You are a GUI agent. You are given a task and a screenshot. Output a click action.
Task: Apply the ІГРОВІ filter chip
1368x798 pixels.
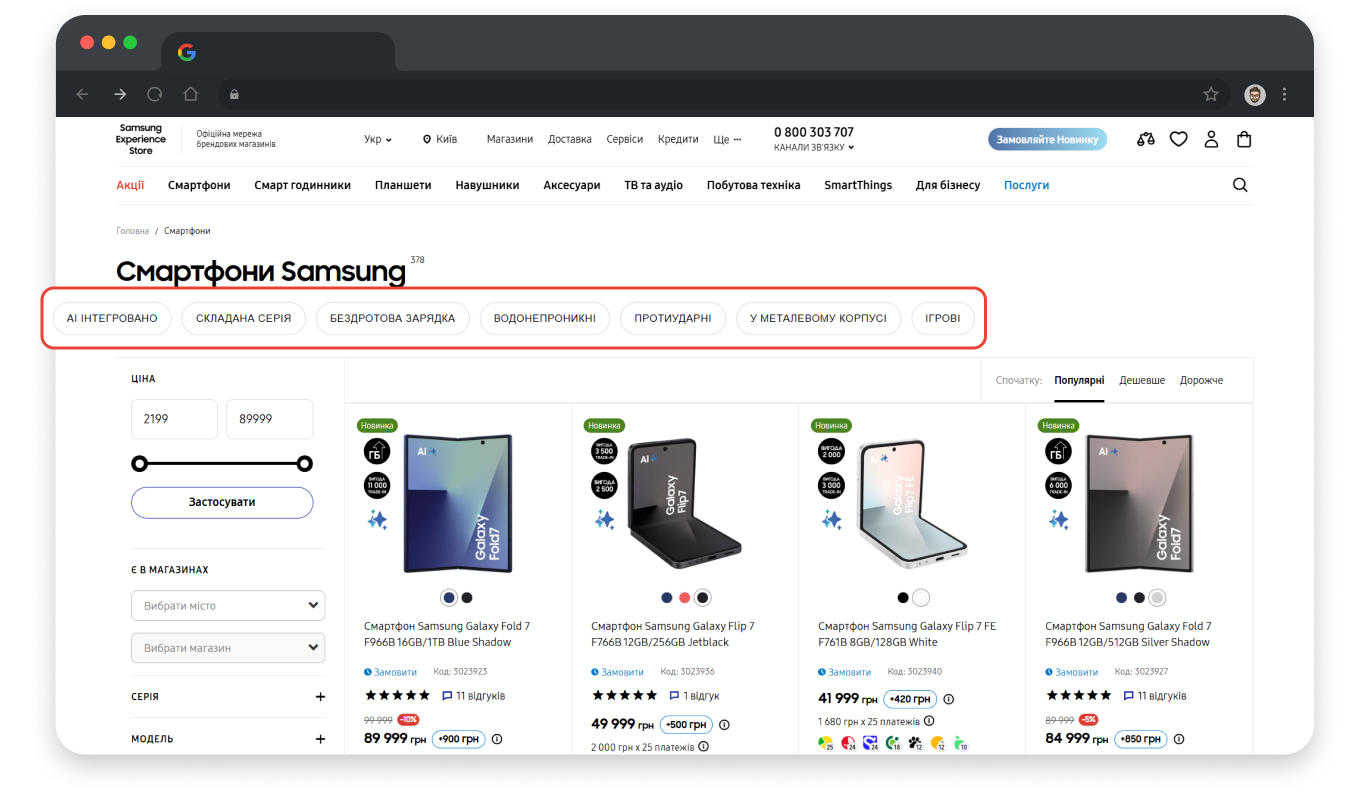pos(942,319)
